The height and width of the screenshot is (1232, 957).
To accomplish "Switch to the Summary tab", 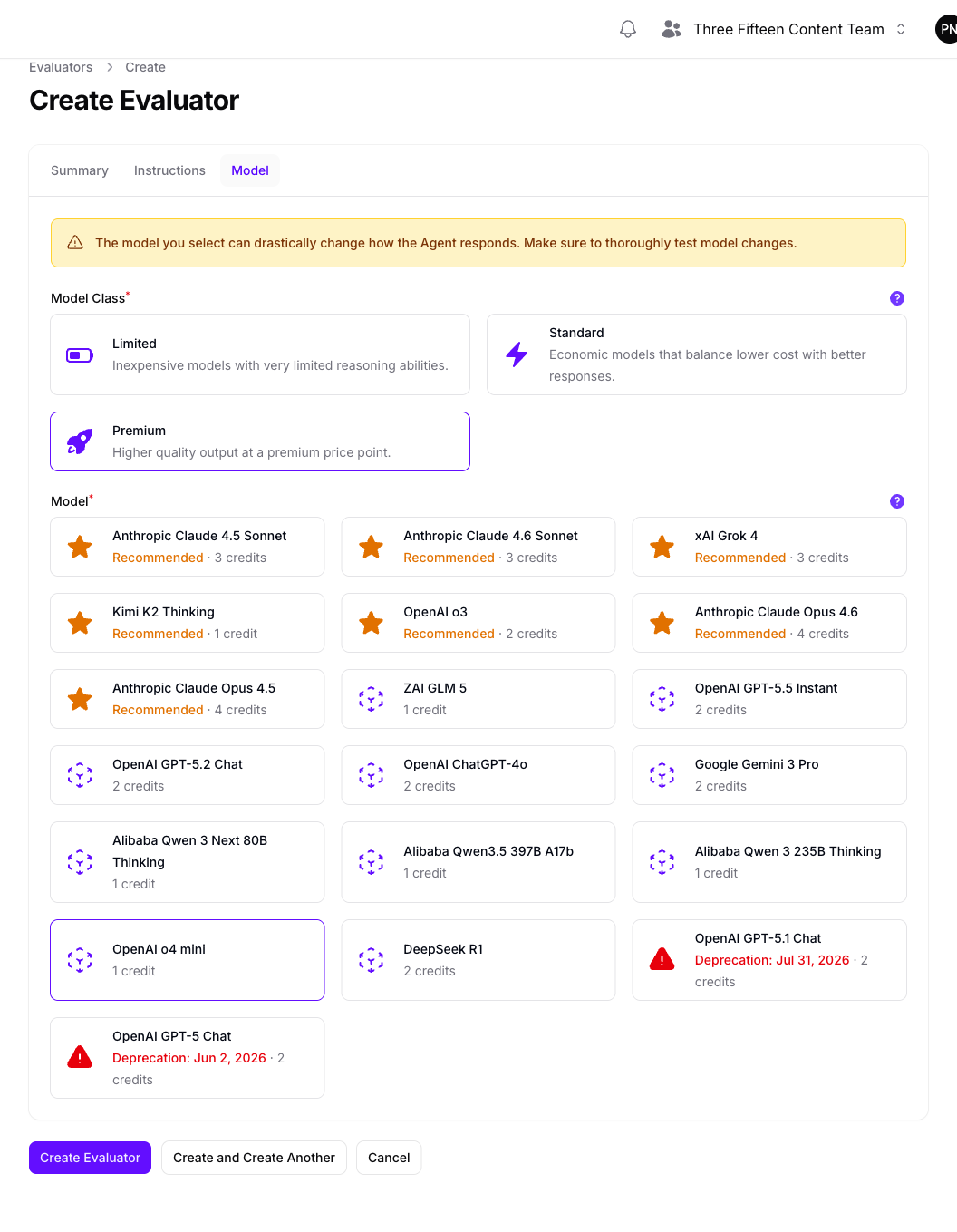I will coord(80,170).
